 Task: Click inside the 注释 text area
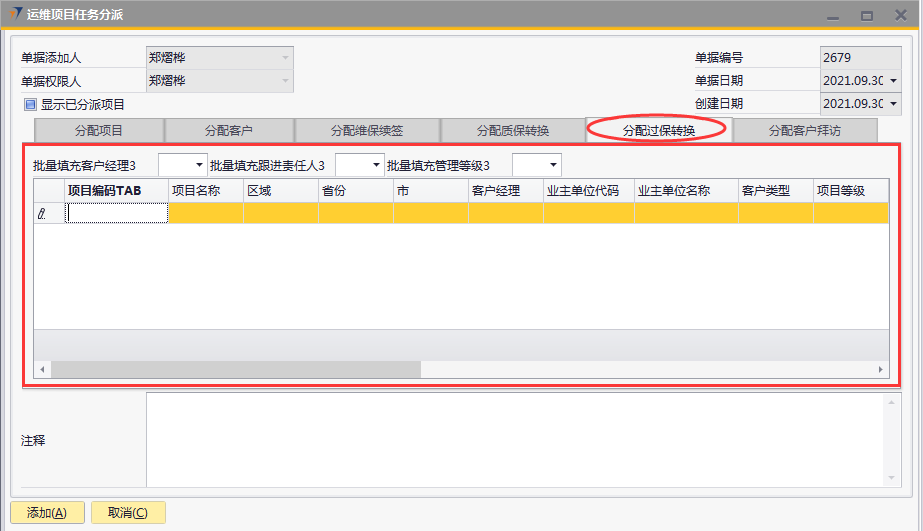515,440
